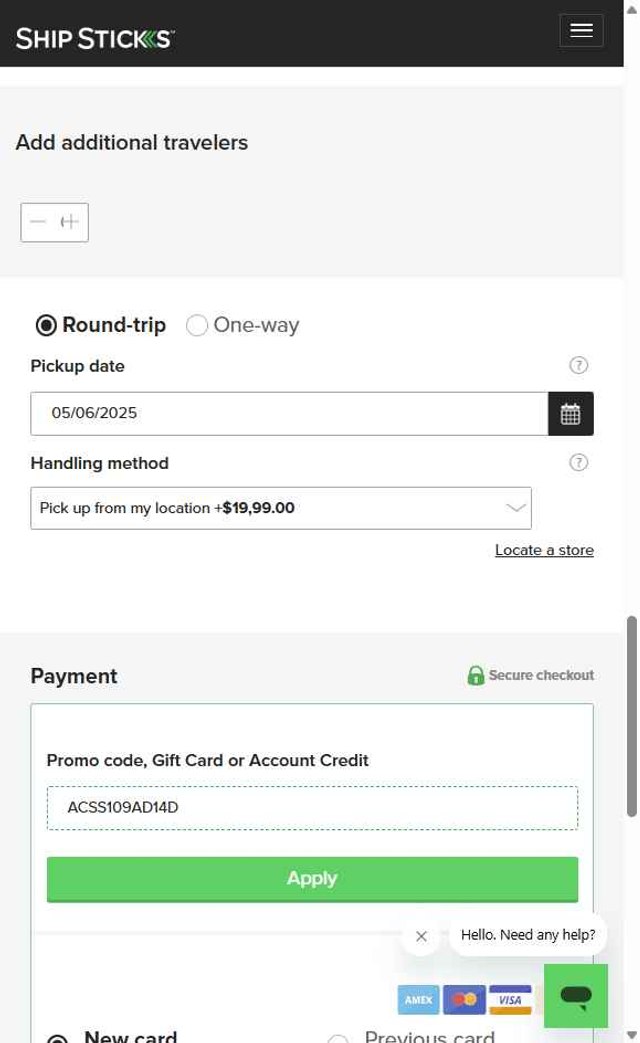The image size is (640, 1043).
Task: Click the Visa card icon
Action: (510, 999)
